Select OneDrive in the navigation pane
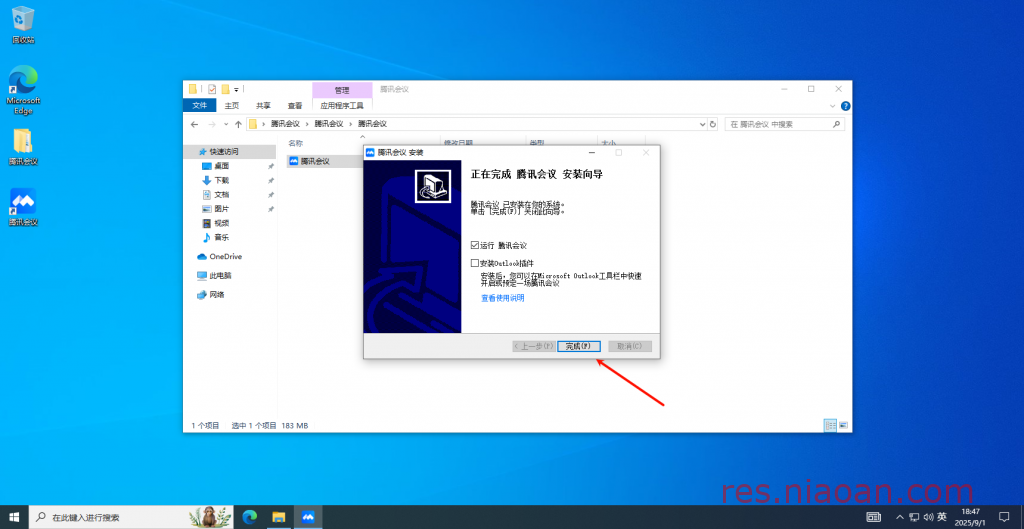 pyautogui.click(x=225, y=257)
